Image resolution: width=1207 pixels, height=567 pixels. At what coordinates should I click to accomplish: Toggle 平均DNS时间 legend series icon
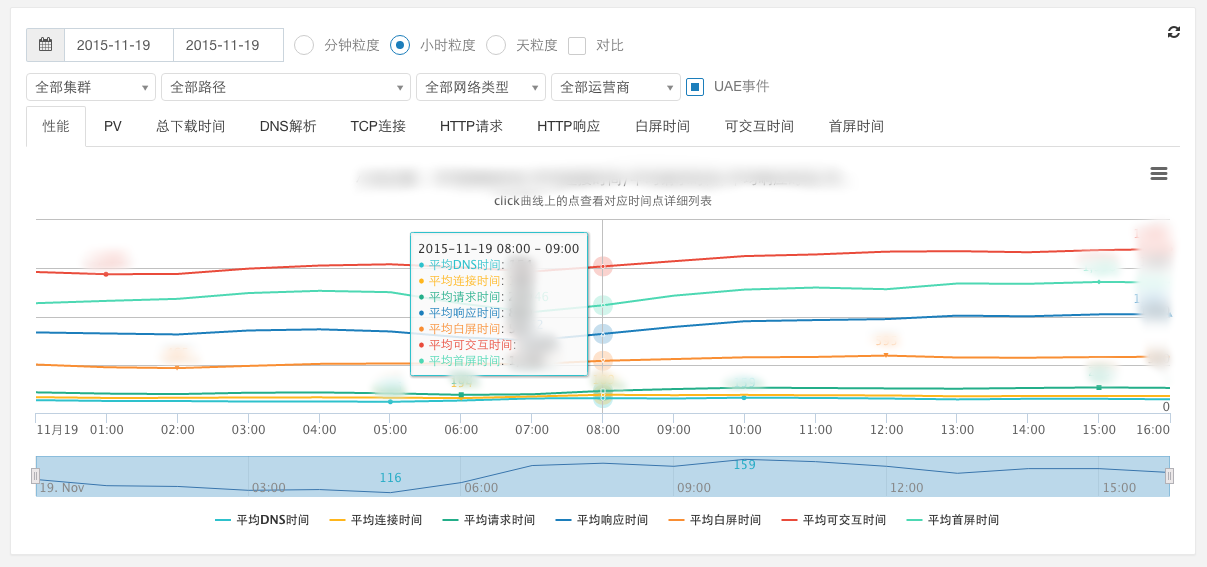(223, 520)
